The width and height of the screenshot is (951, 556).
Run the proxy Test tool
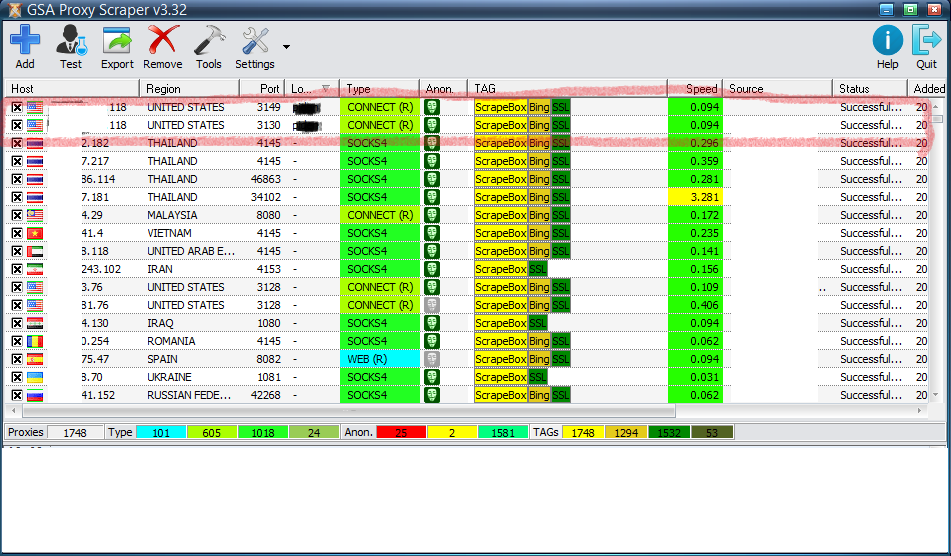(71, 41)
